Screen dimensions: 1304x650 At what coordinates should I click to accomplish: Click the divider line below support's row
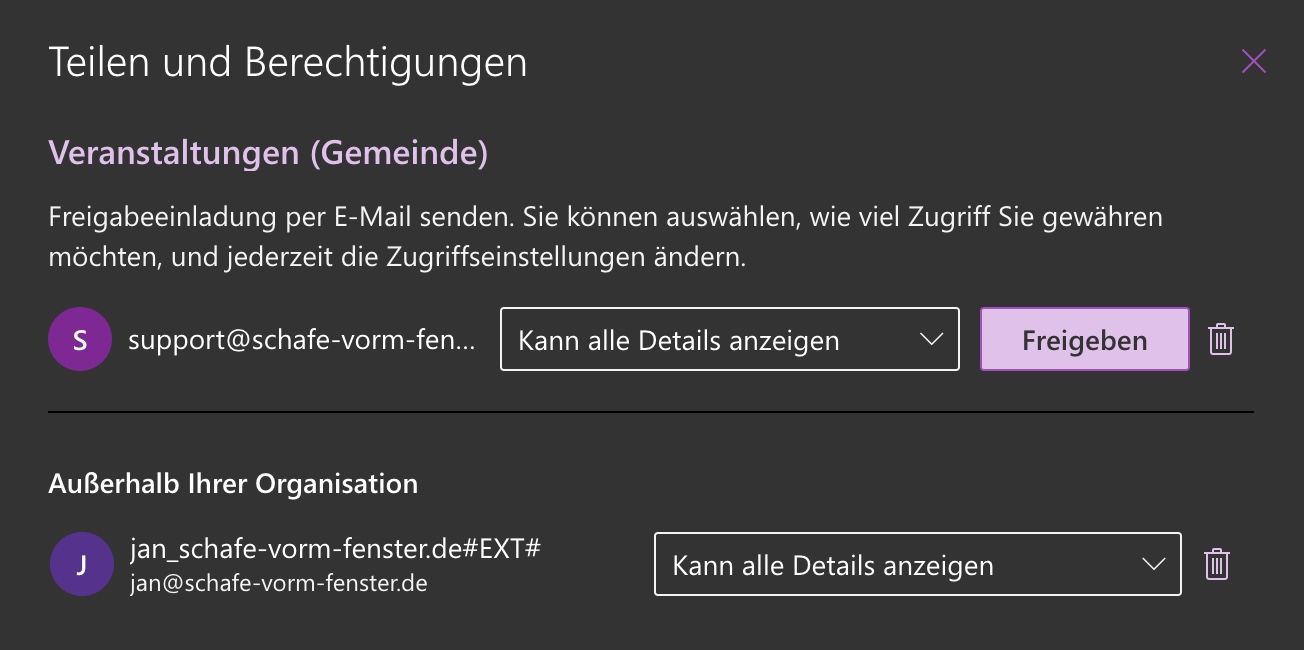click(650, 412)
